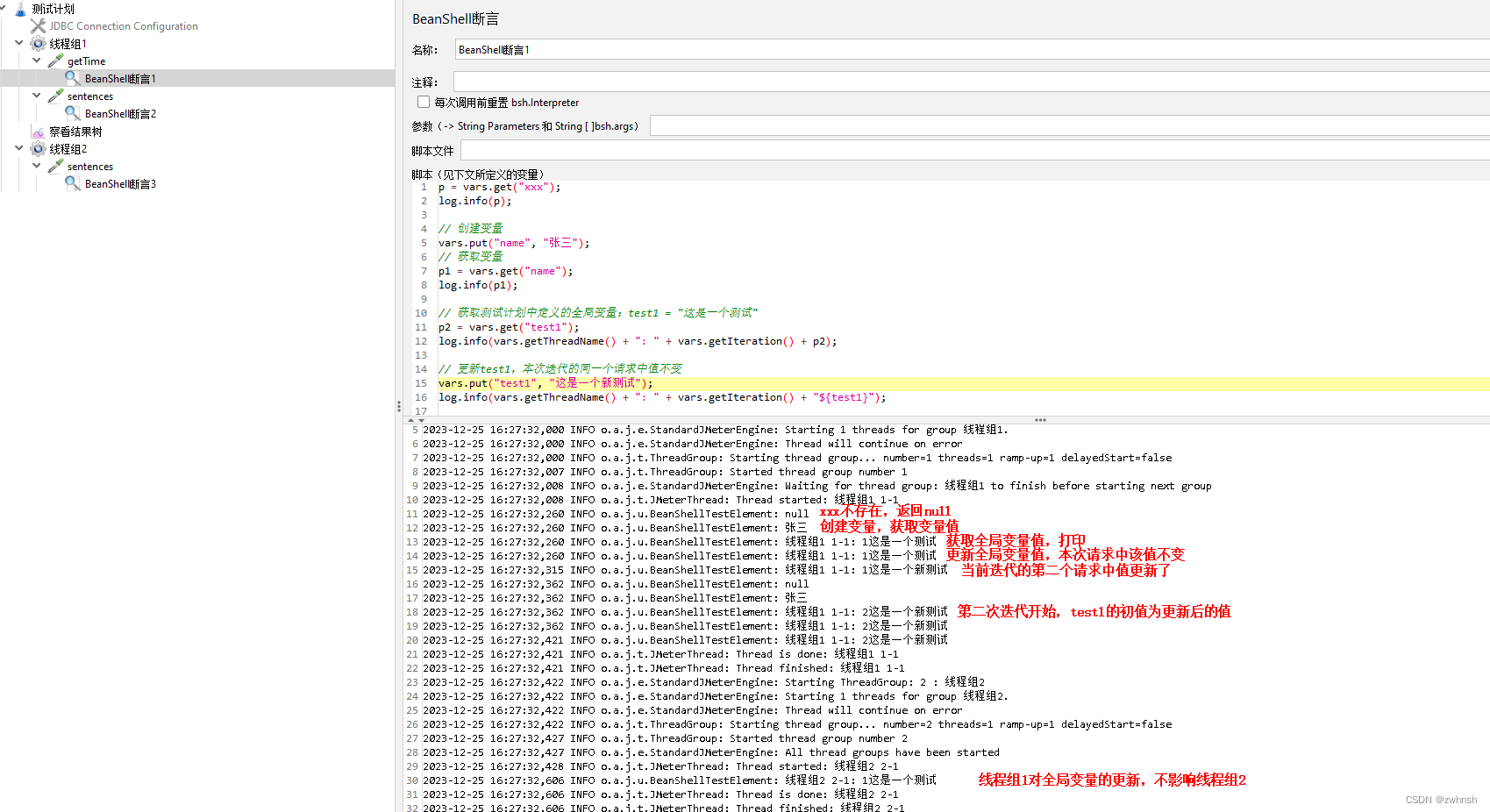Select the 线程组2 tree item
Image resolution: width=1490 pixels, height=812 pixels.
(x=68, y=149)
